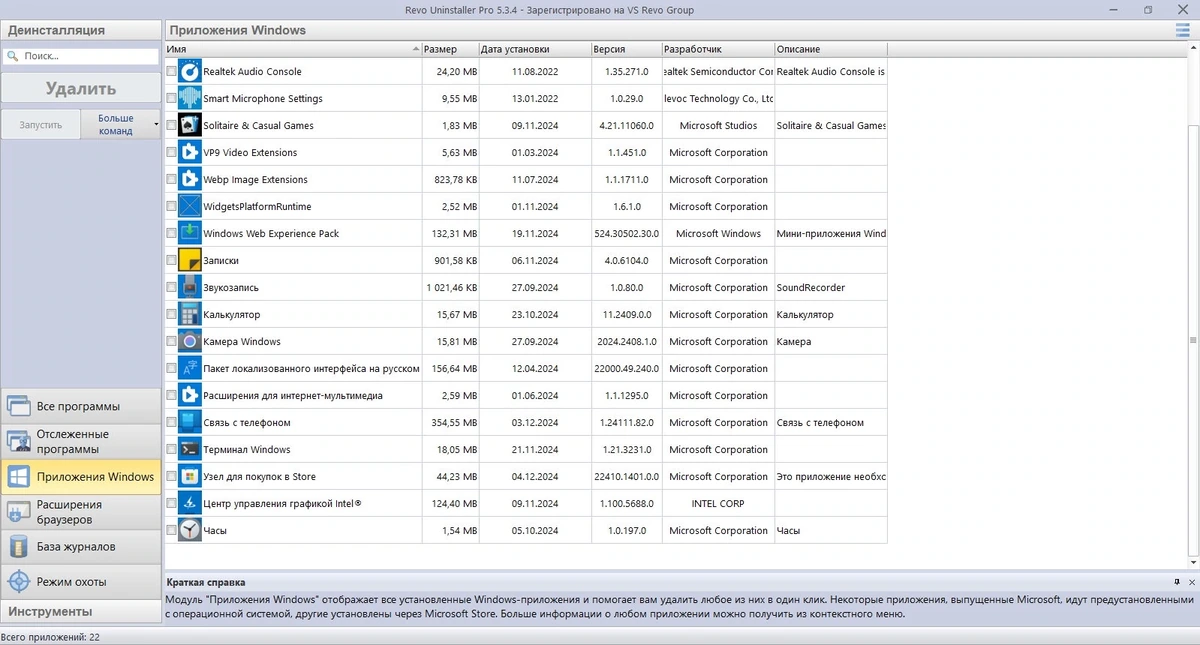Viewport: 1200px width, 645px height.
Task: Click the Realtek Audio Console app icon
Action: 190,72
